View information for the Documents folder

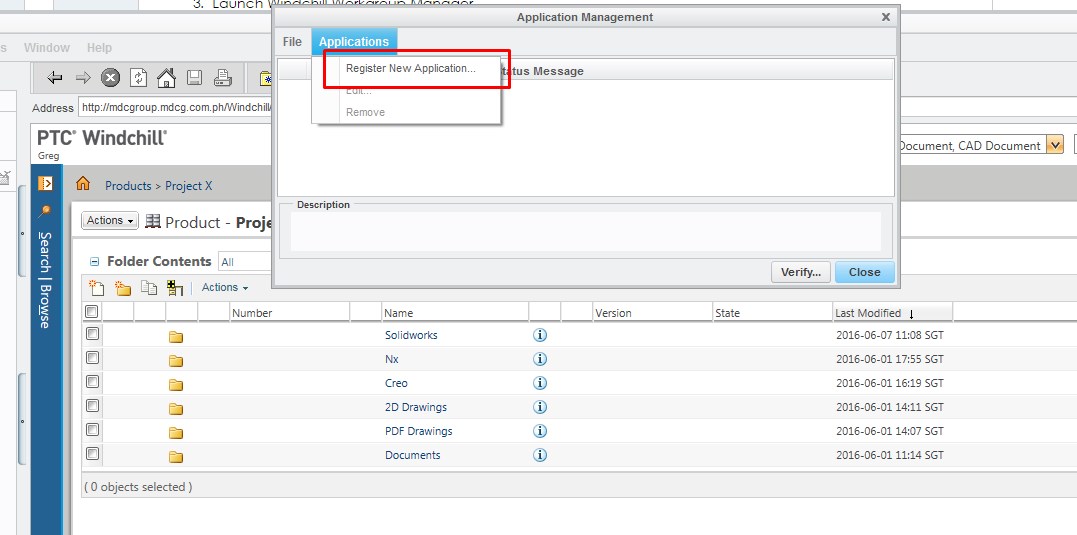tap(540, 455)
